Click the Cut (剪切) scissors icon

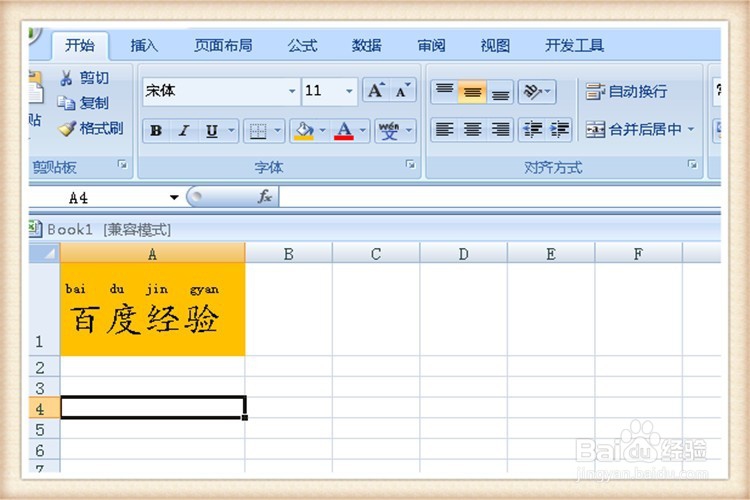66,78
